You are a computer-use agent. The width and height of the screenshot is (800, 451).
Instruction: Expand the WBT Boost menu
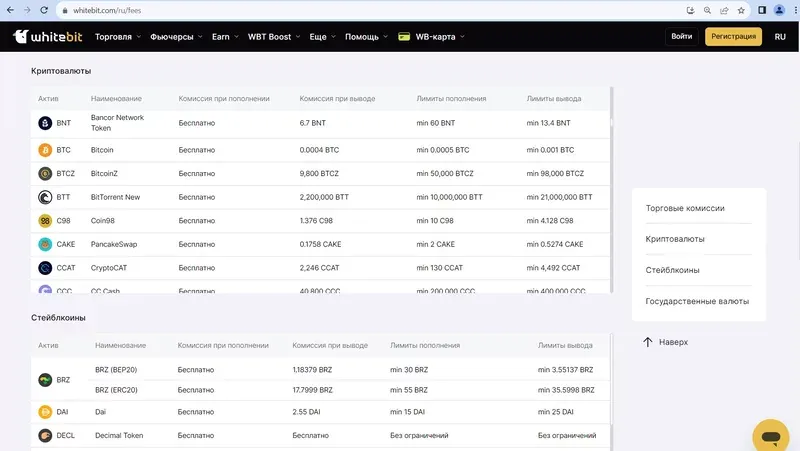274,37
